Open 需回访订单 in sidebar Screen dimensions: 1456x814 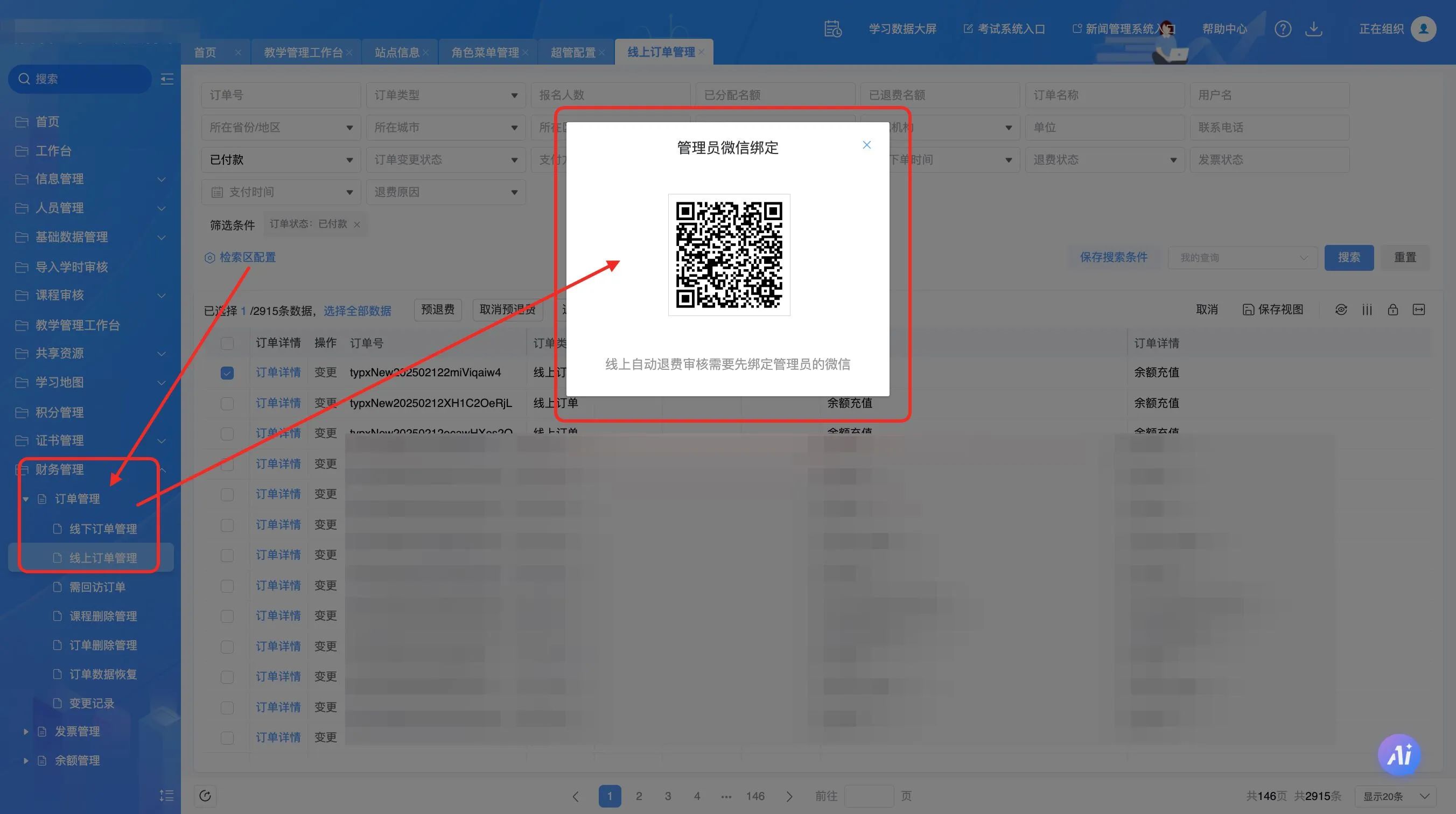click(97, 587)
